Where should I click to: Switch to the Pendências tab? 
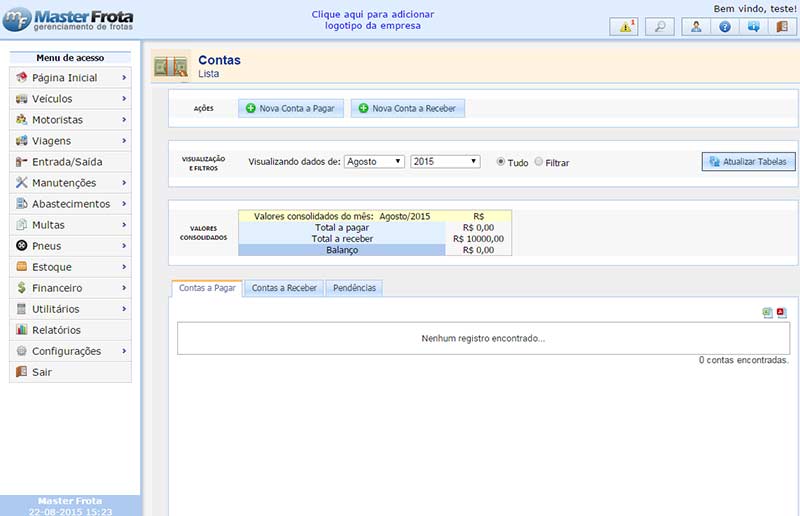[354, 288]
